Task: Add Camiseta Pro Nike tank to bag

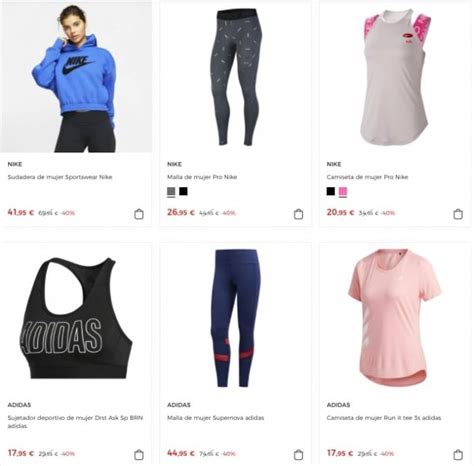Action: [x=458, y=214]
